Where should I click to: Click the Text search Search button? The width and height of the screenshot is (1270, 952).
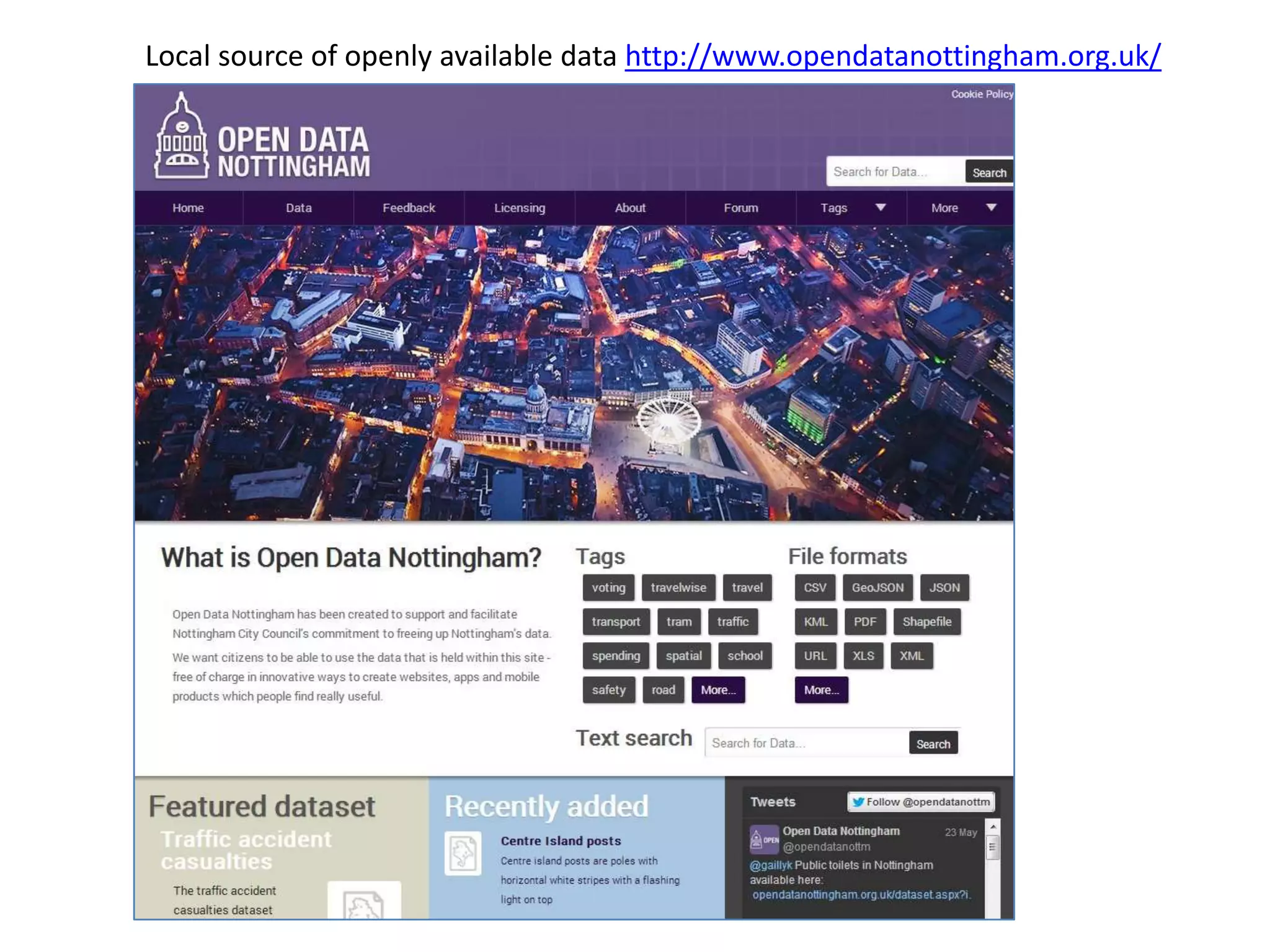[933, 743]
